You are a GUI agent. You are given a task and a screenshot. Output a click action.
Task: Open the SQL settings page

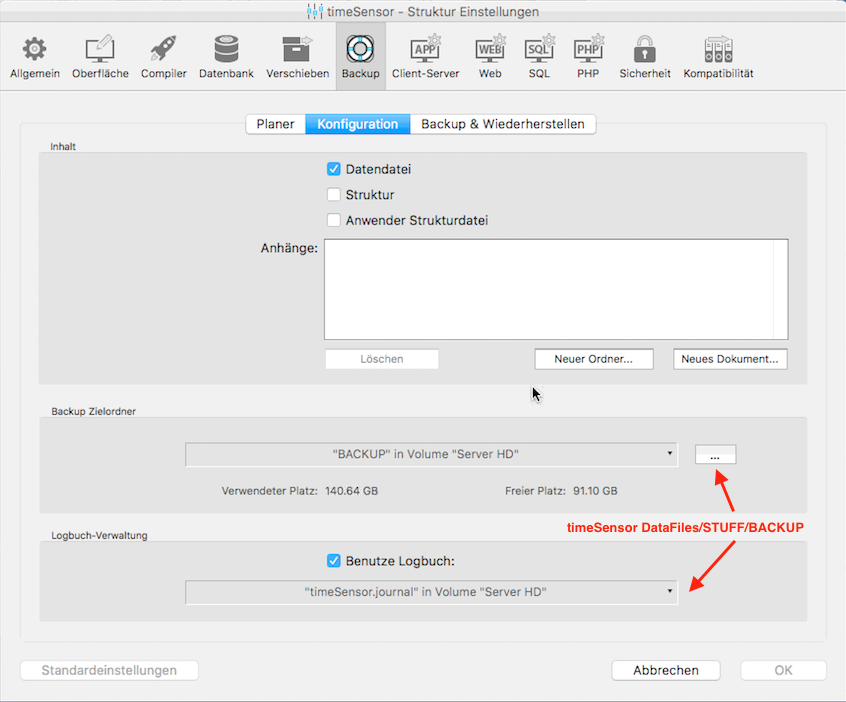tap(539, 57)
